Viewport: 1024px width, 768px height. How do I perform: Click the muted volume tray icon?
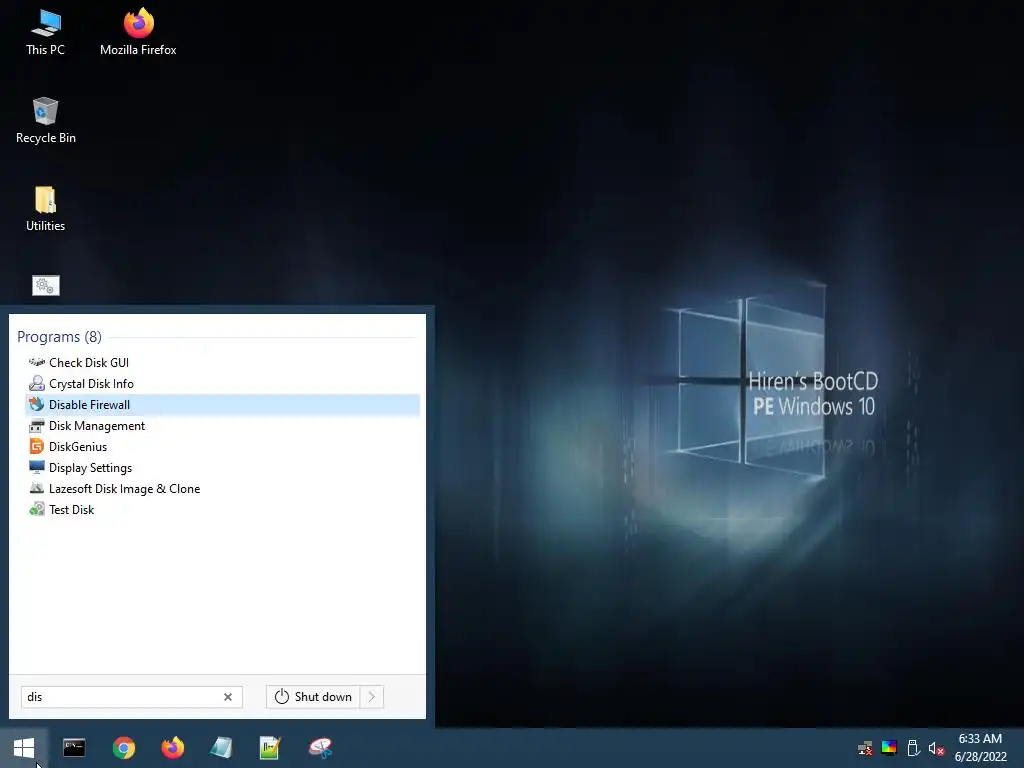pos(936,748)
